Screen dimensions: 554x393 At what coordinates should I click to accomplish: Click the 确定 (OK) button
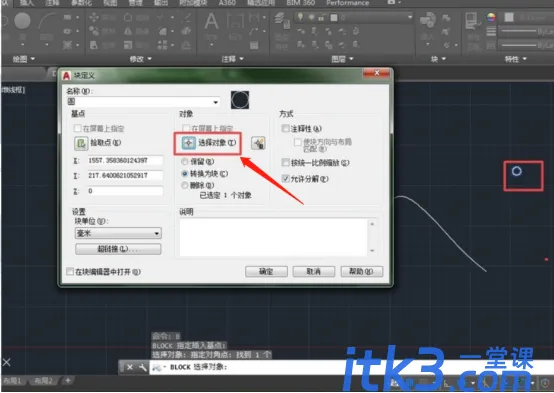[266, 271]
